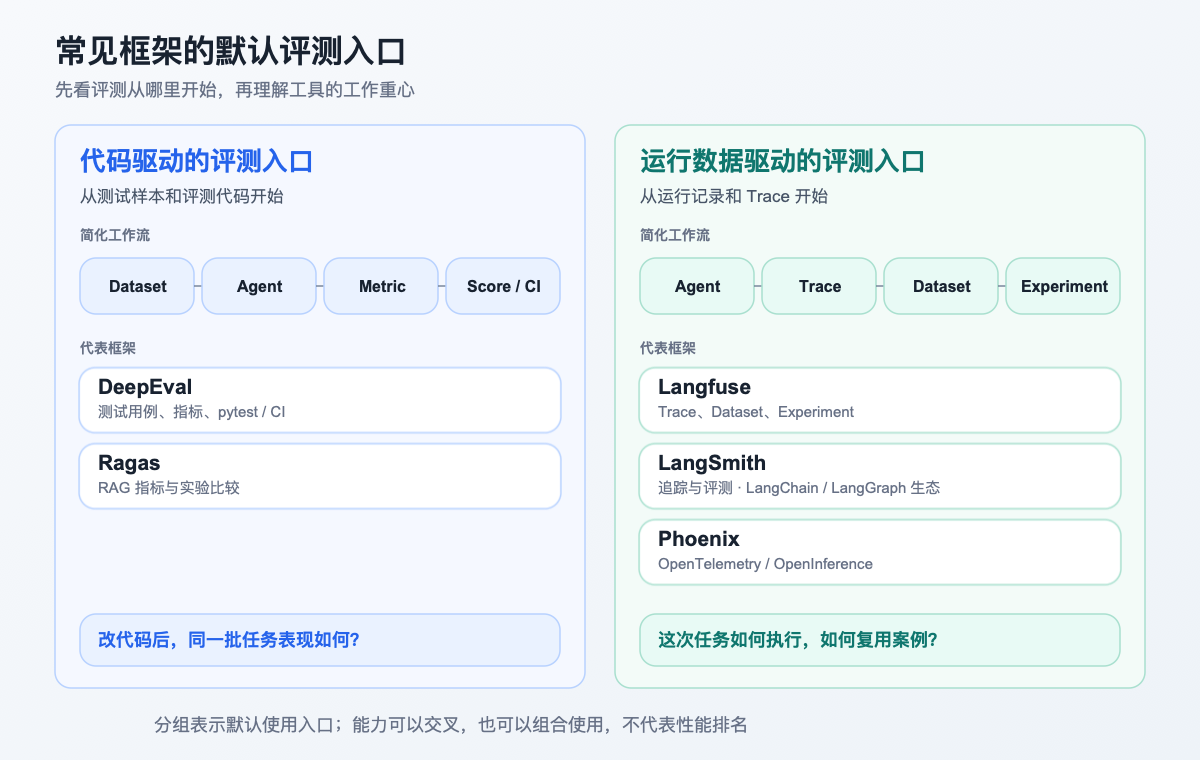Open the DeepEval framework card
This screenshot has width=1200, height=760.
click(x=320, y=400)
